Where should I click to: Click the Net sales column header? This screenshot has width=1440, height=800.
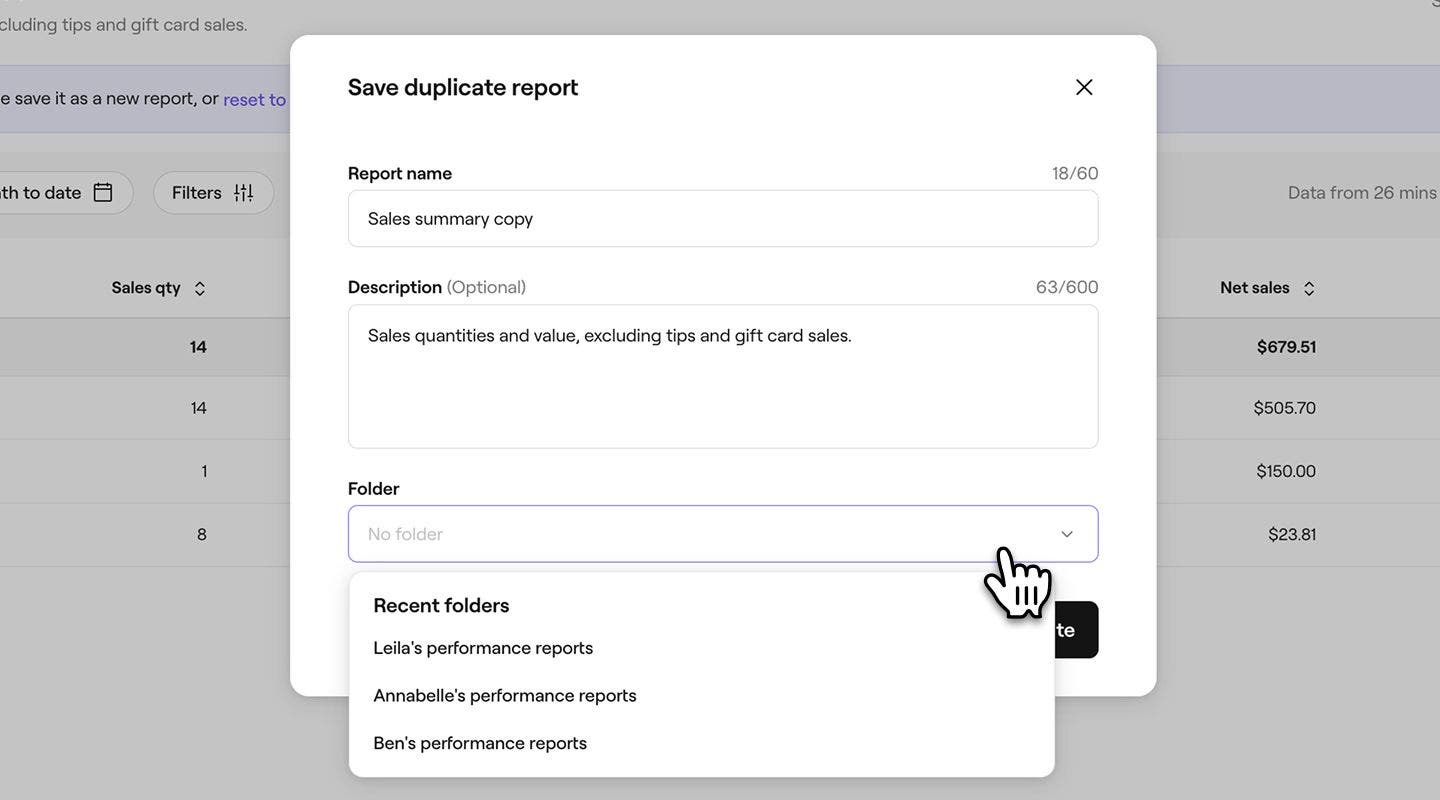(1255, 288)
